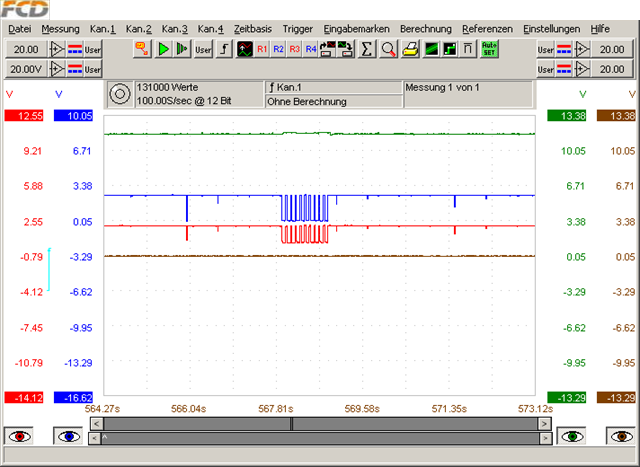640x467 pixels.
Task: Click right arrow of upper horizontal scrollbar
Action: pos(544,424)
